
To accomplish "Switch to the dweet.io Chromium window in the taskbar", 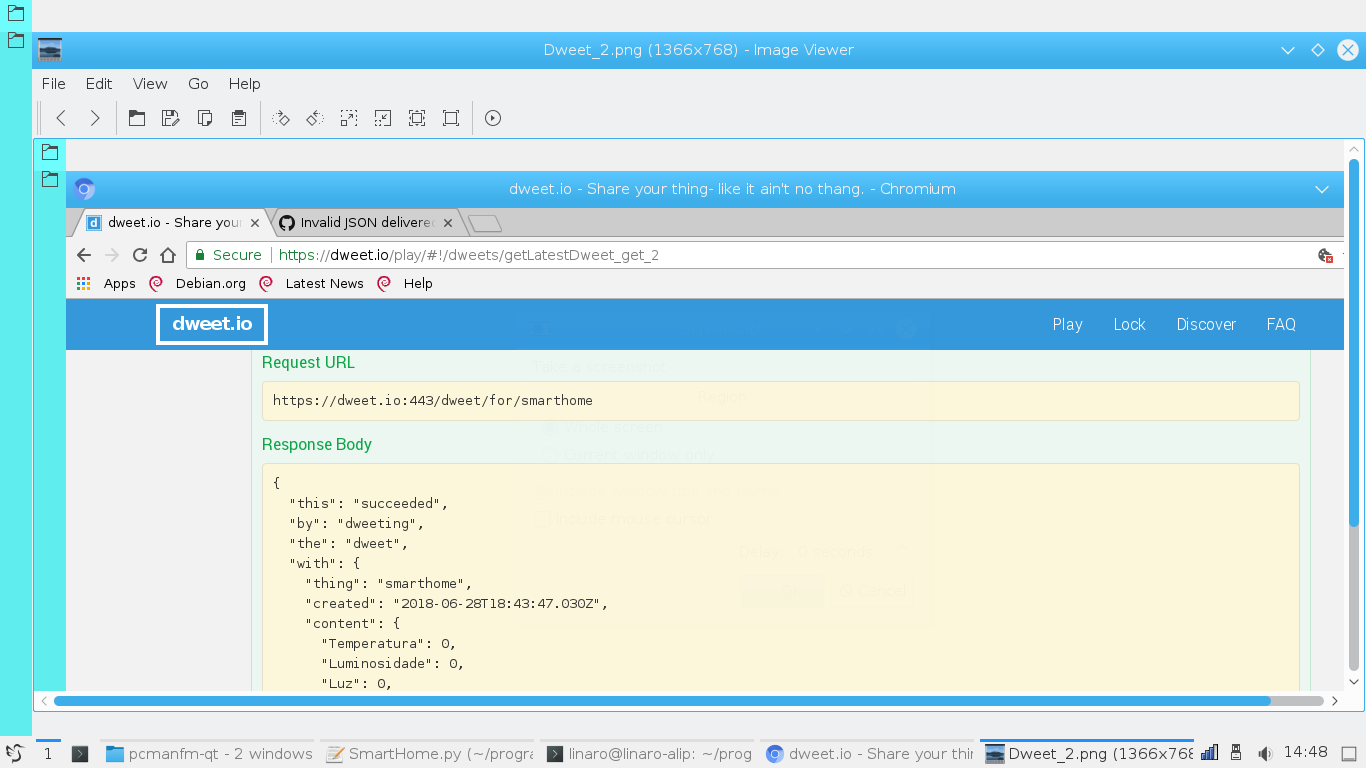I will 866,754.
